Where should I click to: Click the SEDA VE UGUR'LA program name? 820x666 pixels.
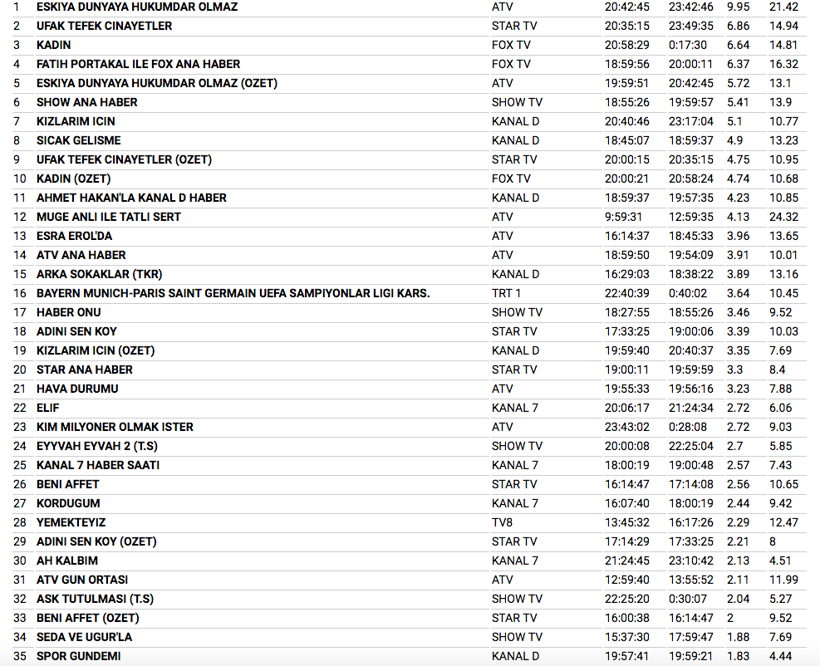coord(84,637)
